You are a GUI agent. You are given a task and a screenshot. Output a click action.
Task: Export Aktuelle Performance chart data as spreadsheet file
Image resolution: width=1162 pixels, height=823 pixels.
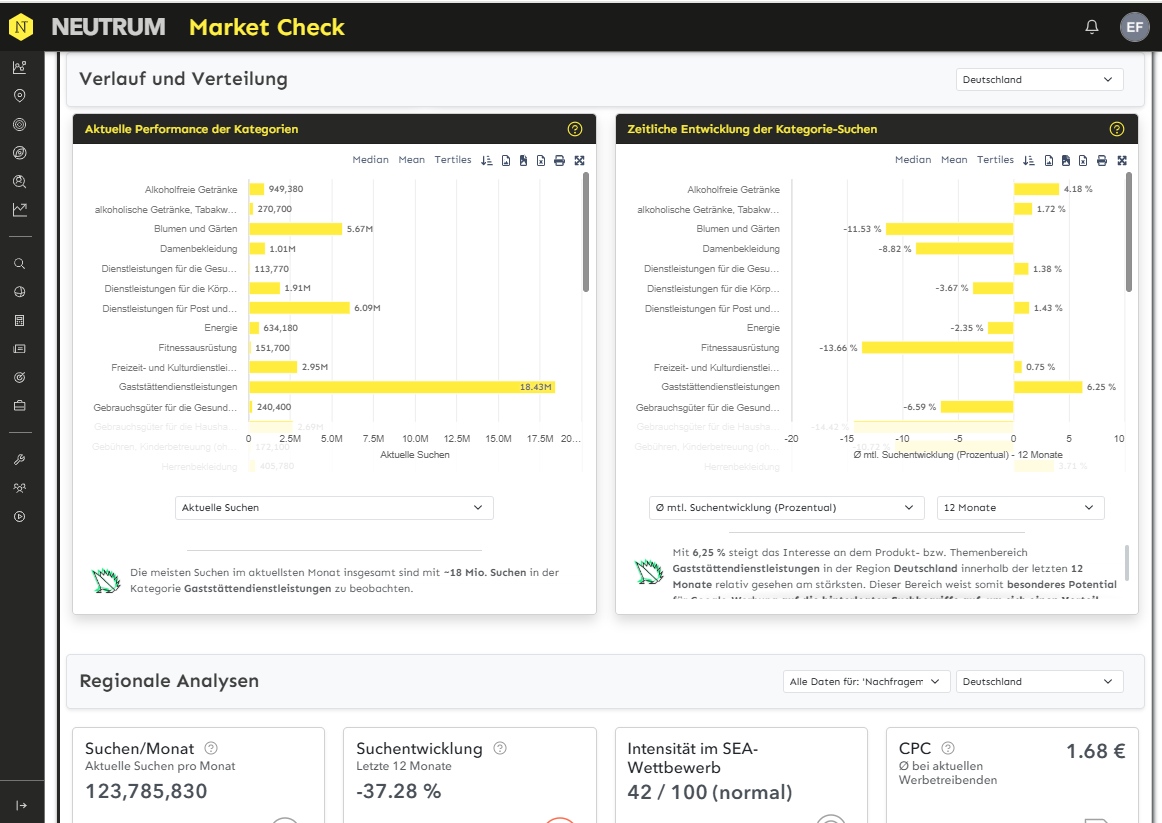tap(541, 160)
